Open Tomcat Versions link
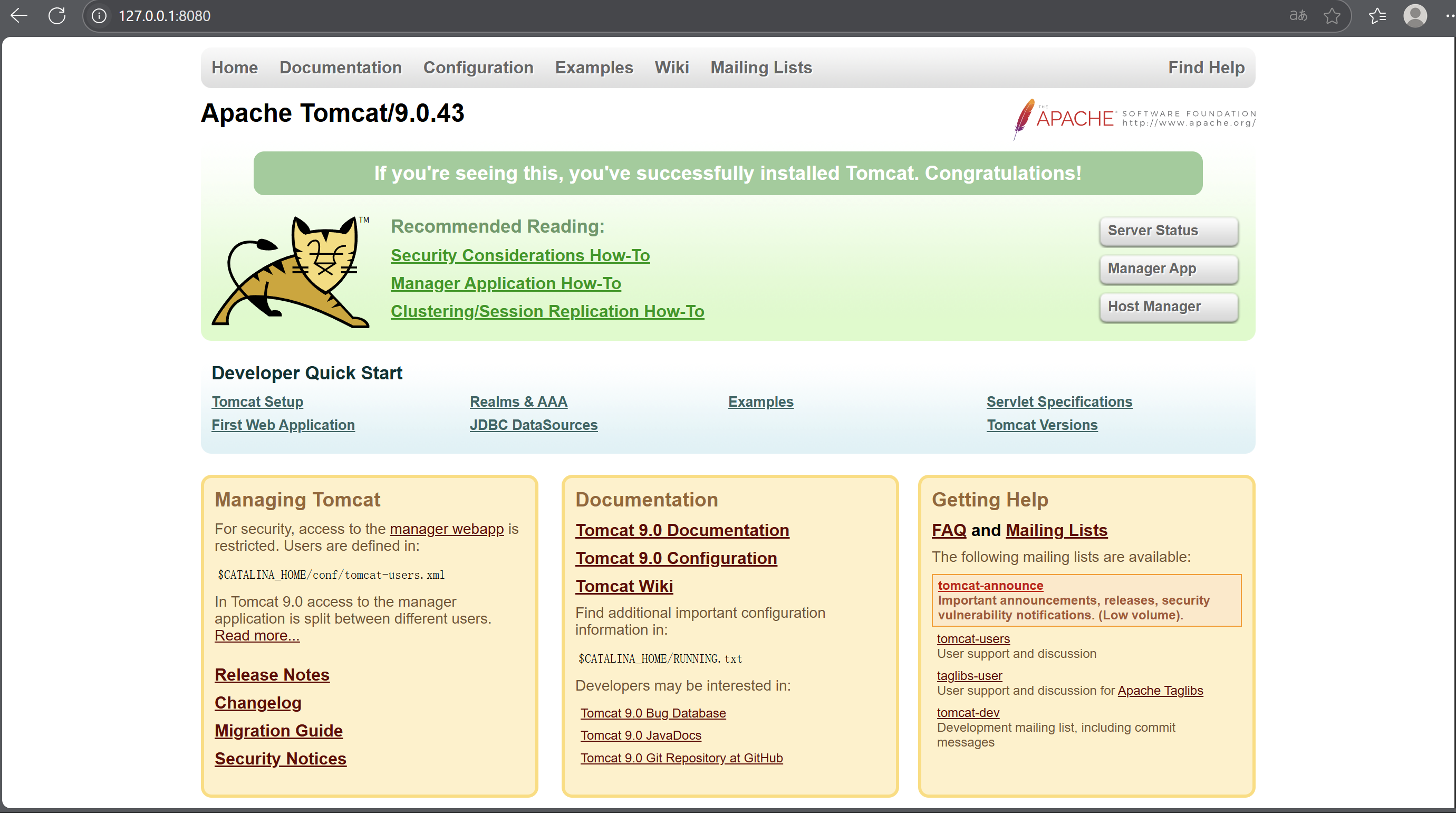Image resolution: width=1456 pixels, height=813 pixels. pyautogui.click(x=1042, y=425)
